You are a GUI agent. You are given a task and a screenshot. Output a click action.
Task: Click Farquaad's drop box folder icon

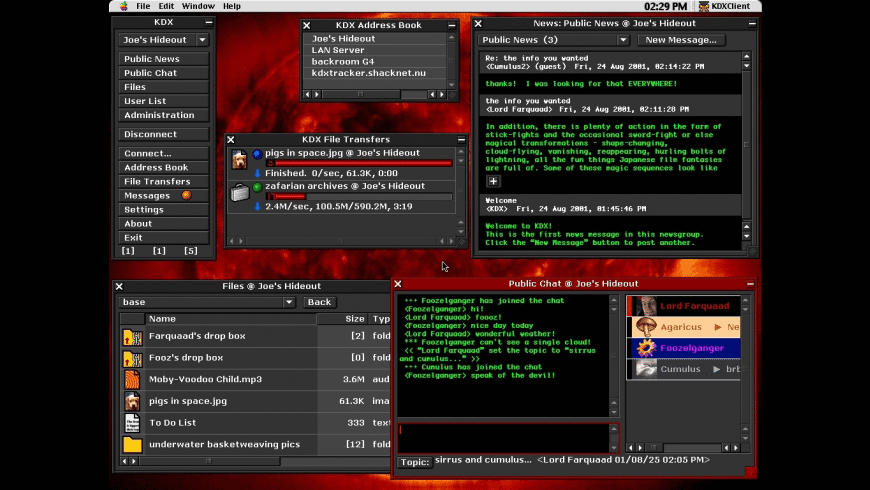coord(132,337)
